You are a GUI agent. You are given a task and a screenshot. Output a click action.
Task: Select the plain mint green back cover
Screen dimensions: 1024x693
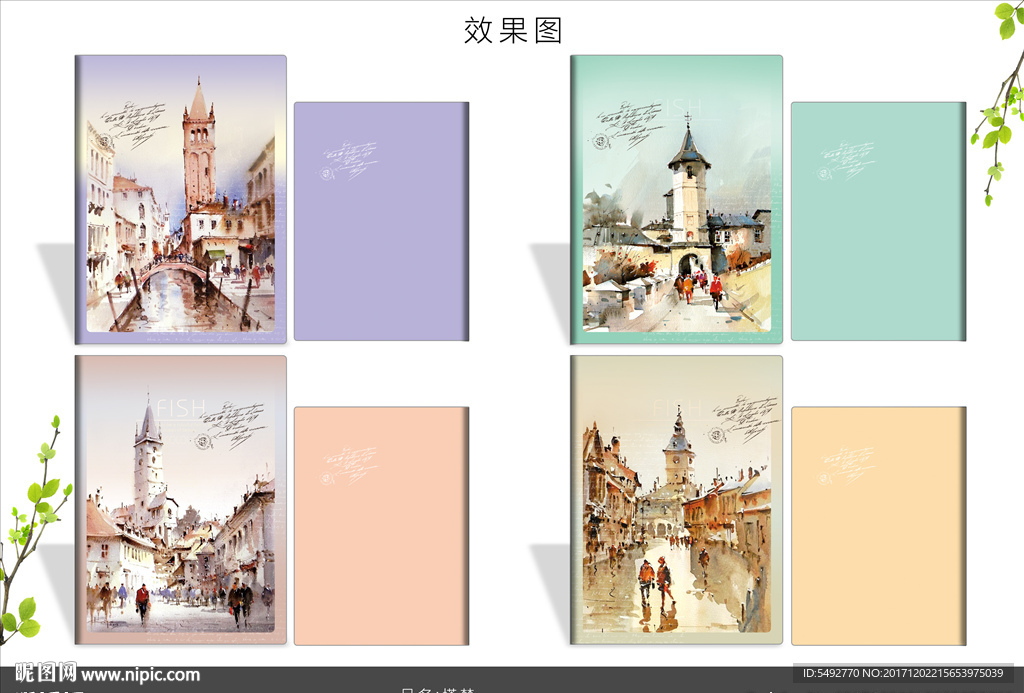point(878,221)
